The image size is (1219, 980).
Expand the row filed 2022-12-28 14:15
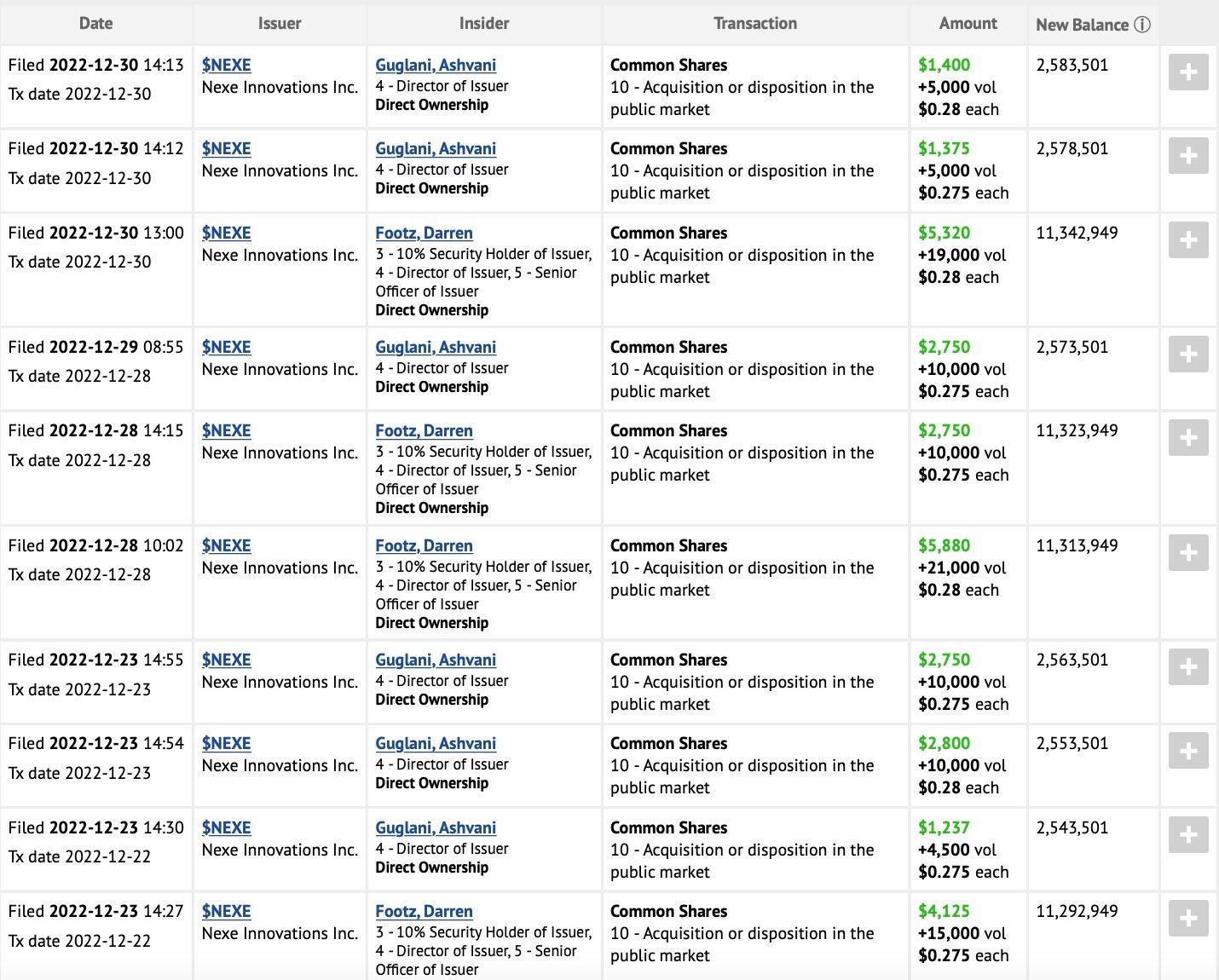[1188, 438]
